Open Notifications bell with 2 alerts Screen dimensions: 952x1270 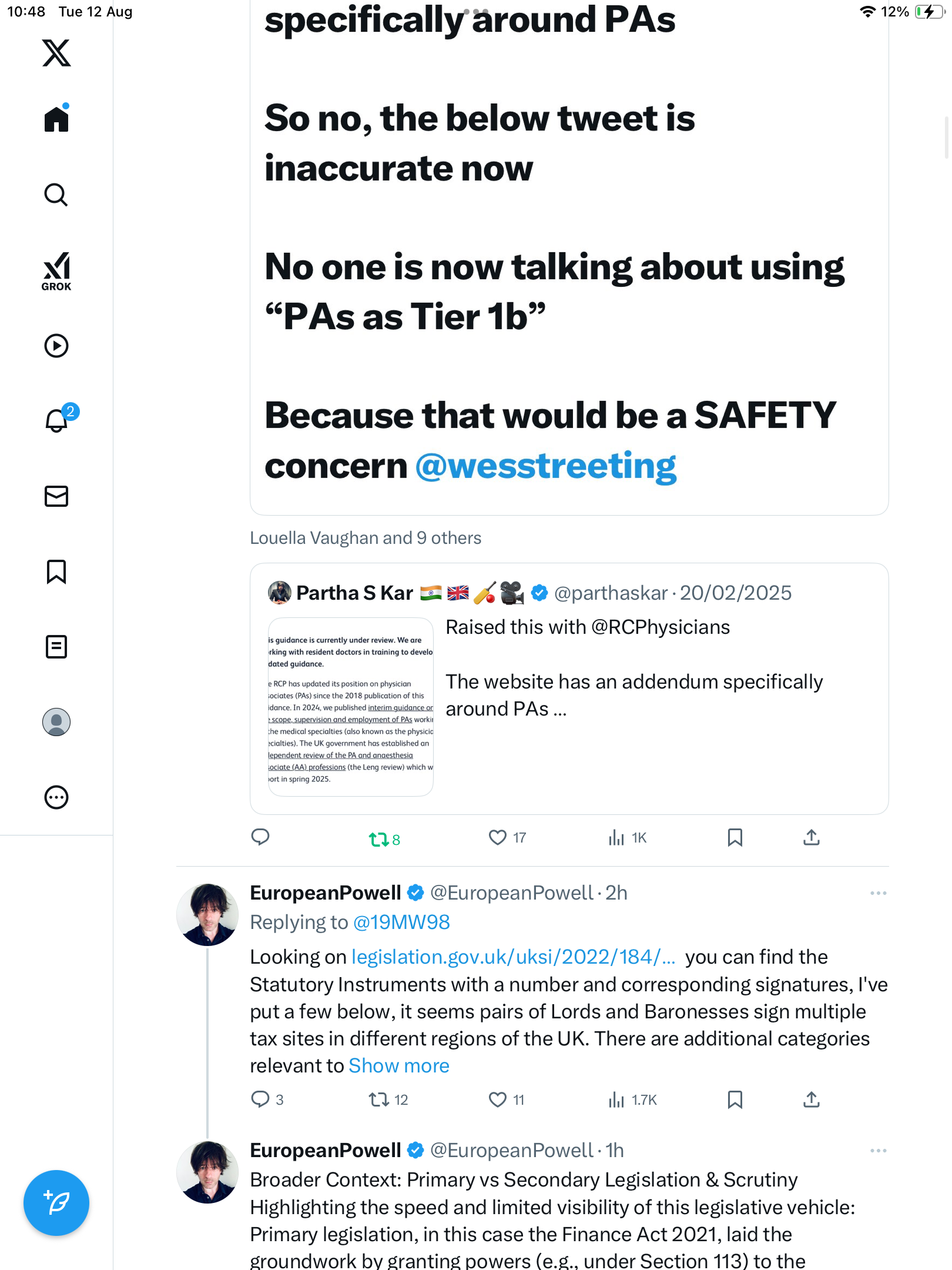(57, 421)
